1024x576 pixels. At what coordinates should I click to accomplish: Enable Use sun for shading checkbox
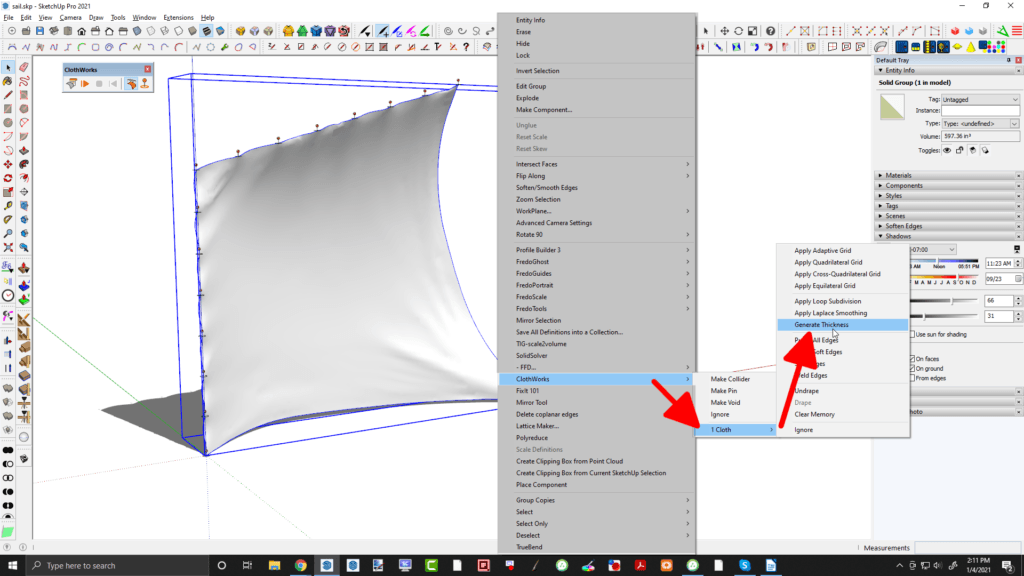pyautogui.click(x=912, y=334)
